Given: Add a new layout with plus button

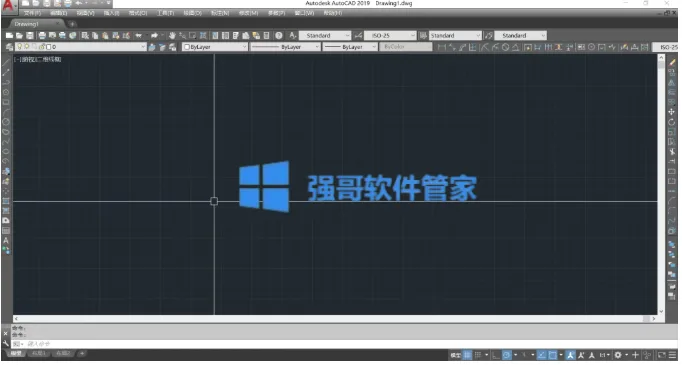Looking at the screenshot, I should tap(81, 354).
